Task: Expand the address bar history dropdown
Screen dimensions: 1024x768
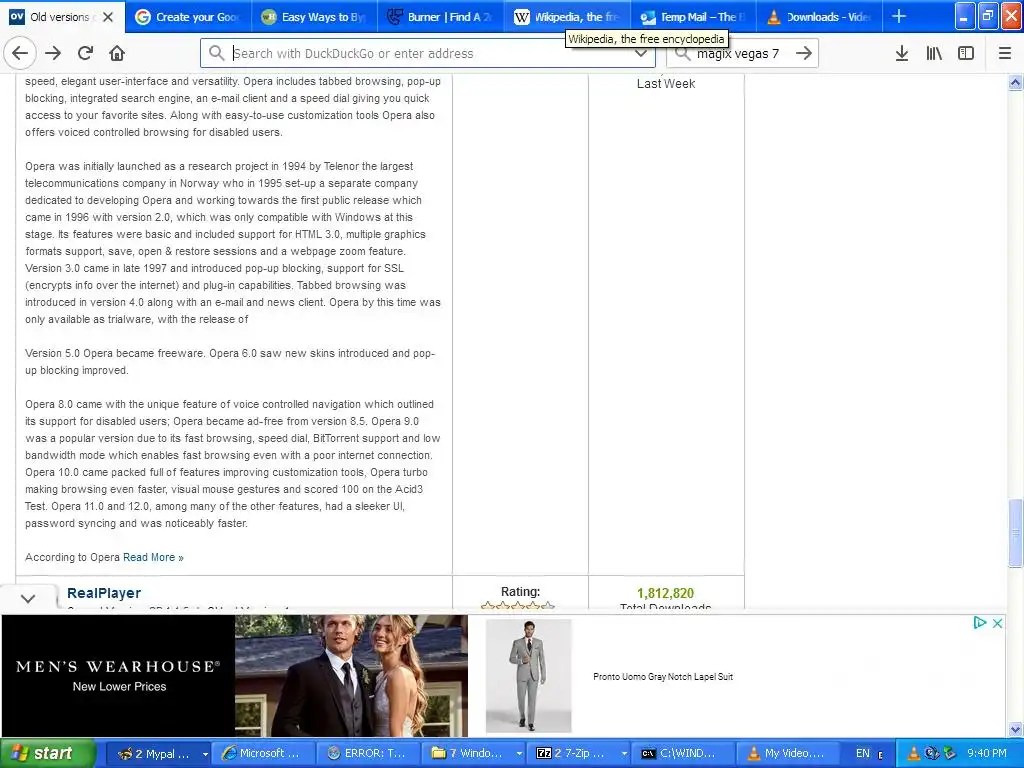Action: pyautogui.click(x=641, y=54)
